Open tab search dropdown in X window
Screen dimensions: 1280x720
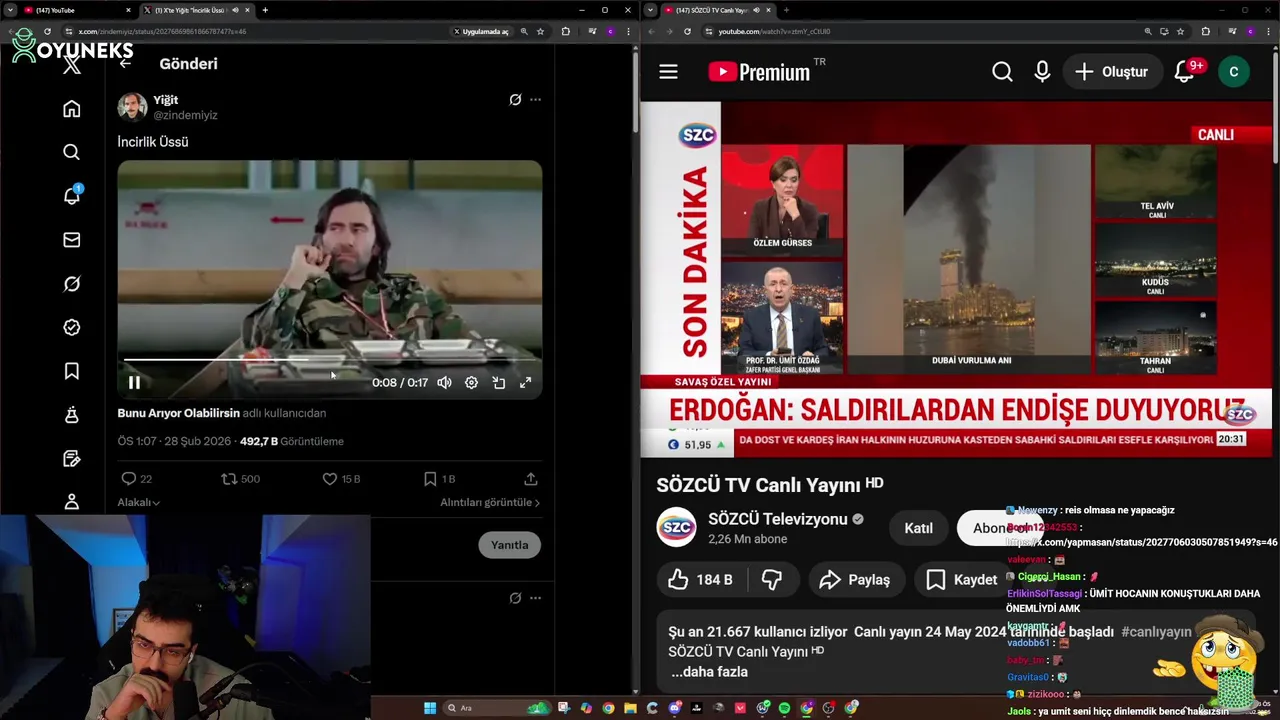point(10,10)
